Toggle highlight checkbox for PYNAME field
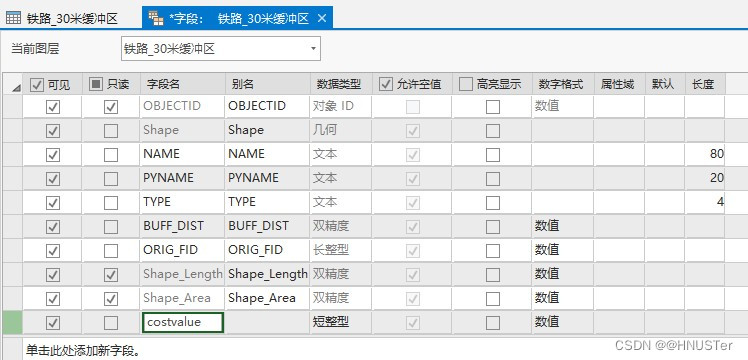The height and width of the screenshot is (360, 748). click(493, 178)
